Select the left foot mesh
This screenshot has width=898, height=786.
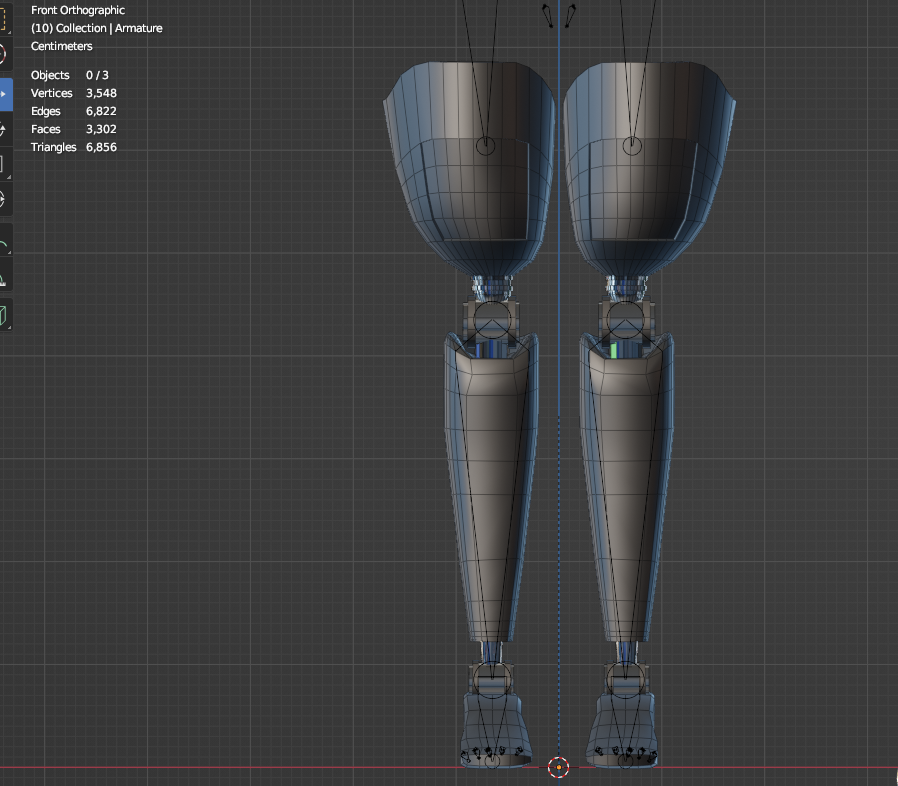click(x=496, y=730)
